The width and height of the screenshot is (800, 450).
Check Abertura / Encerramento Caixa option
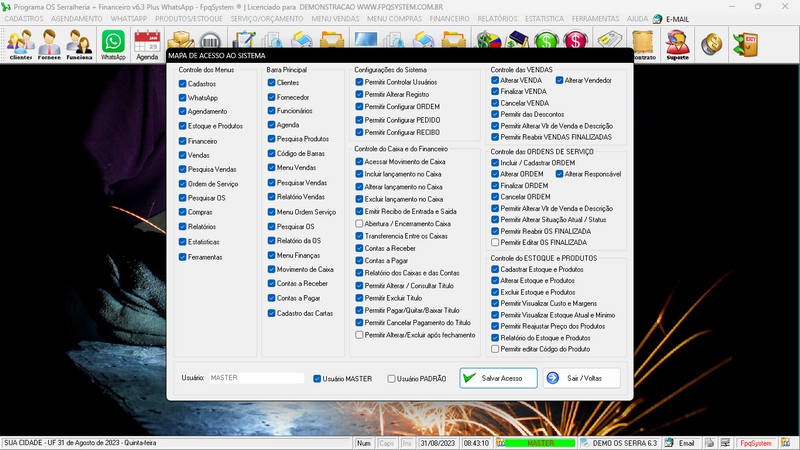click(x=360, y=224)
